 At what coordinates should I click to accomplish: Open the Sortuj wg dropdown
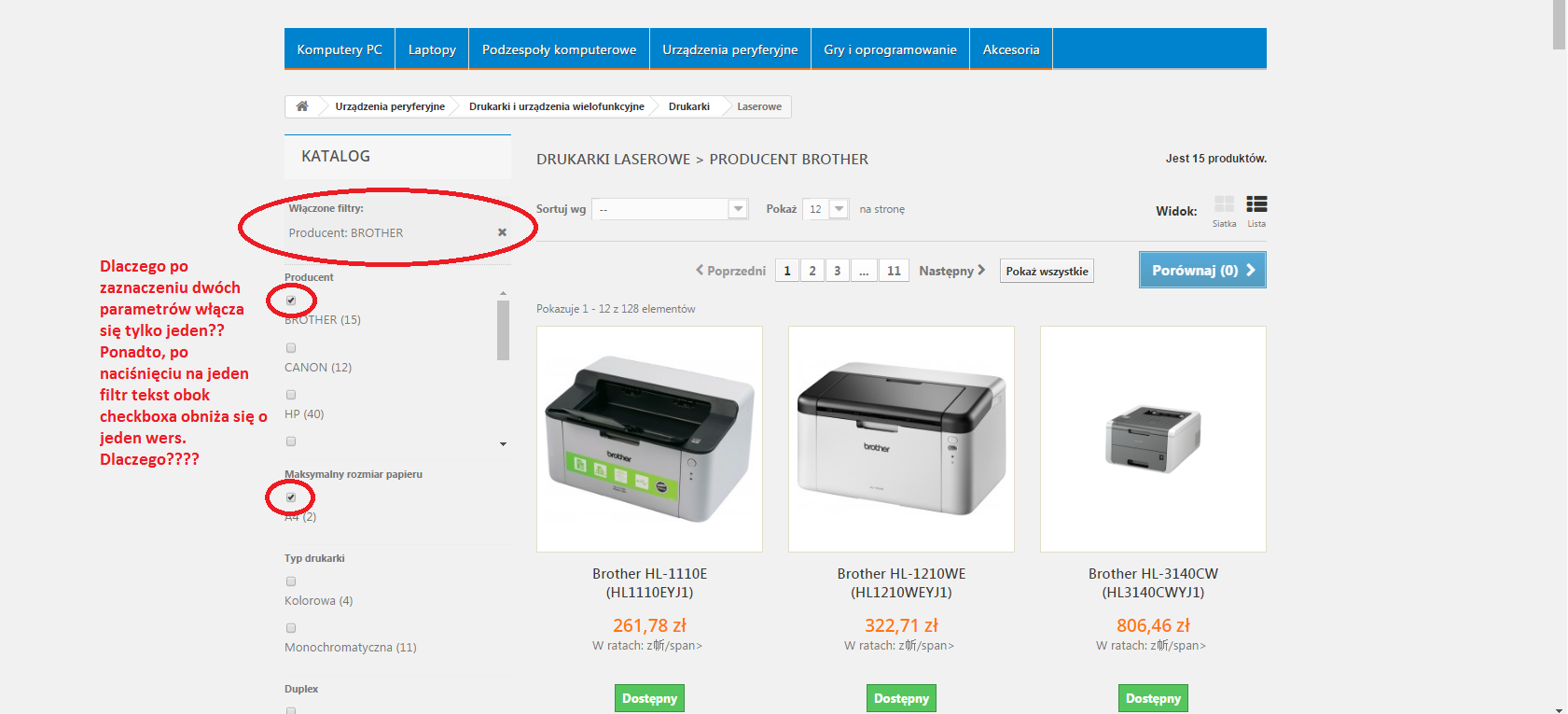671,209
